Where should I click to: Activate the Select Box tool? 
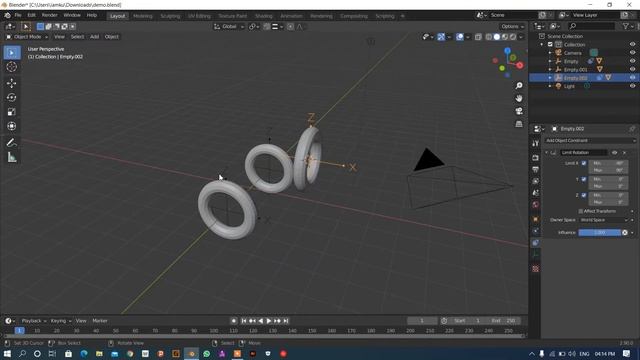pos(12,53)
